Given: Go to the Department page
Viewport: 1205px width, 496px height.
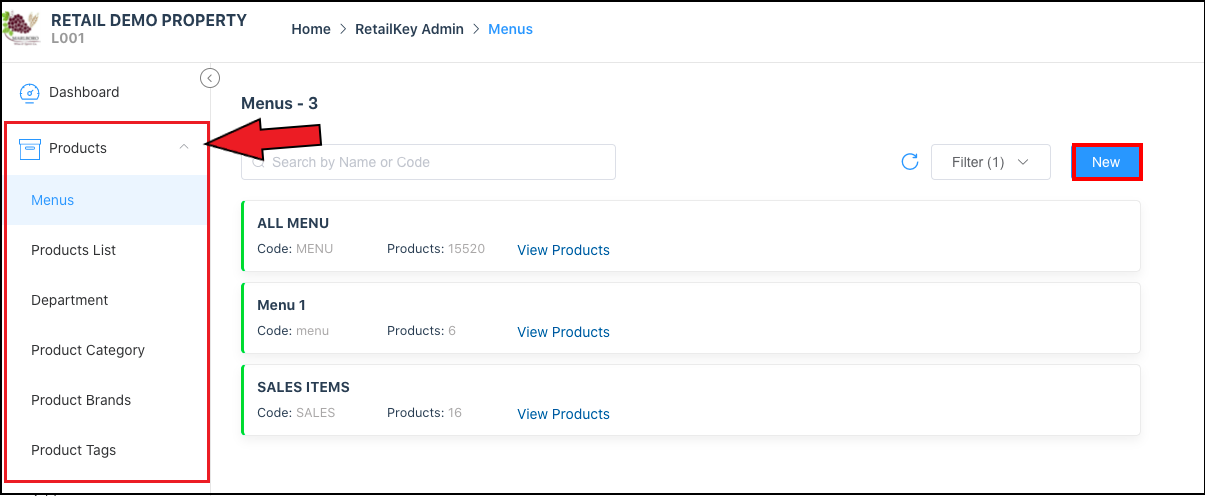Looking at the screenshot, I should (69, 300).
